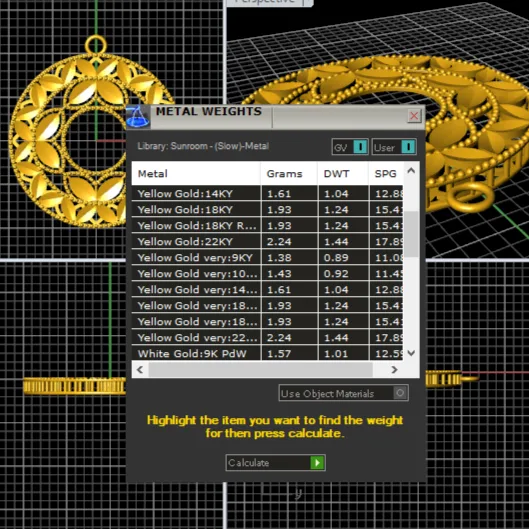Viewport: 529px width, 529px height.
Task: Select the Yellow Gold:18KY row
Action: click(267, 210)
